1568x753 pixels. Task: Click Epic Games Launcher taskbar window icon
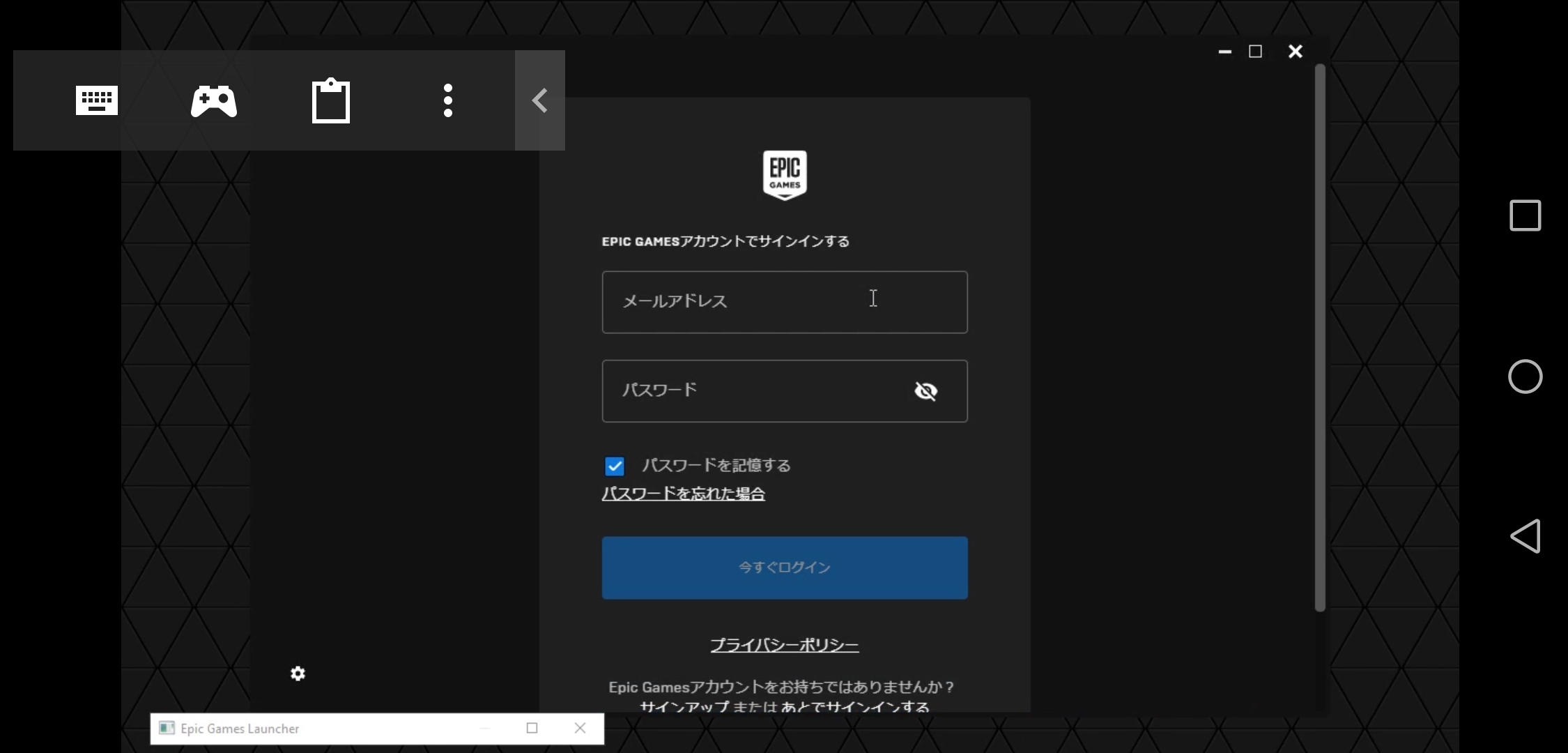(x=167, y=728)
